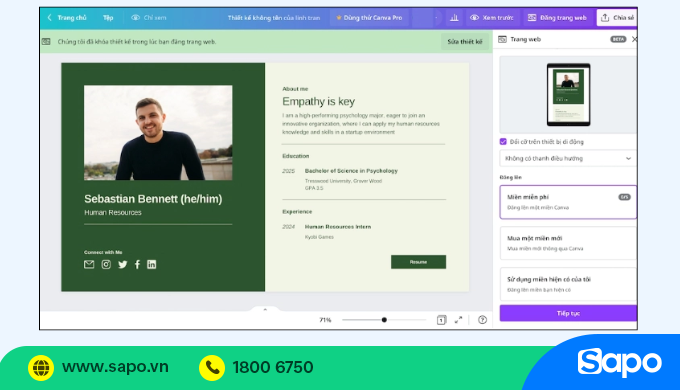Click the zoom slider handle
The image size is (680, 390).
click(384, 320)
